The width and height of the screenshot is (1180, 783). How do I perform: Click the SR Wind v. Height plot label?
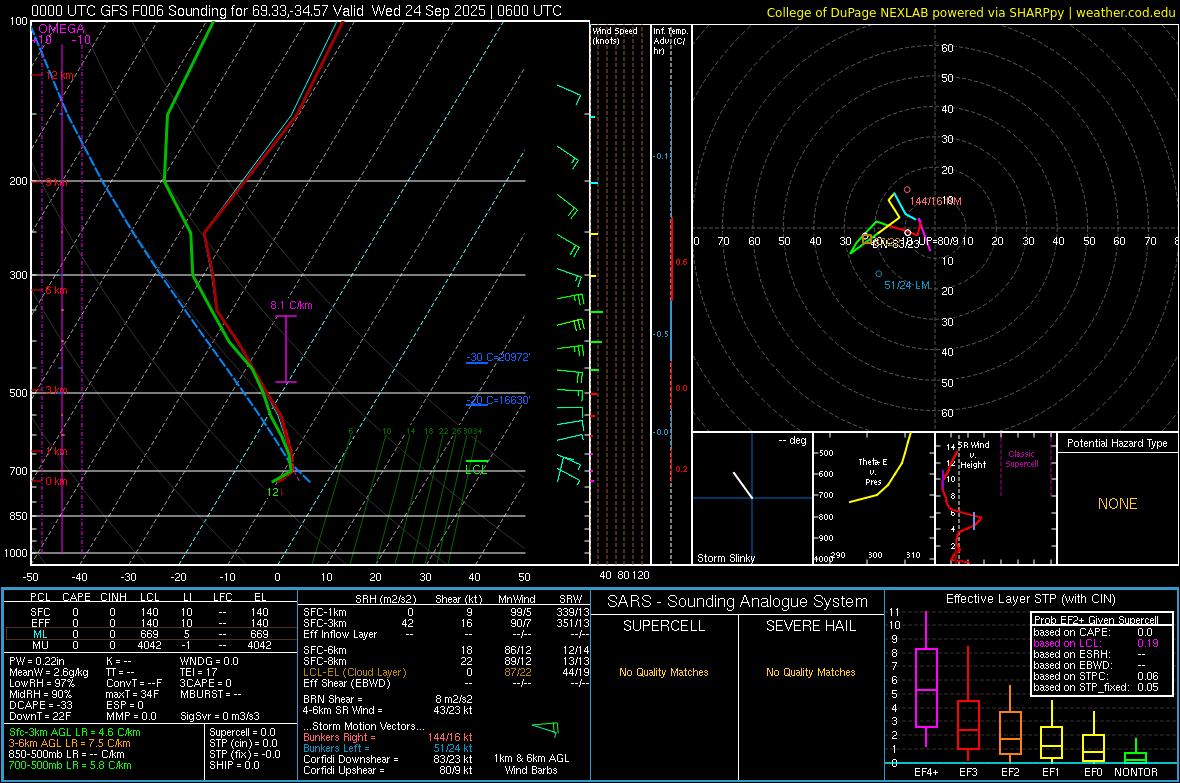coord(973,455)
